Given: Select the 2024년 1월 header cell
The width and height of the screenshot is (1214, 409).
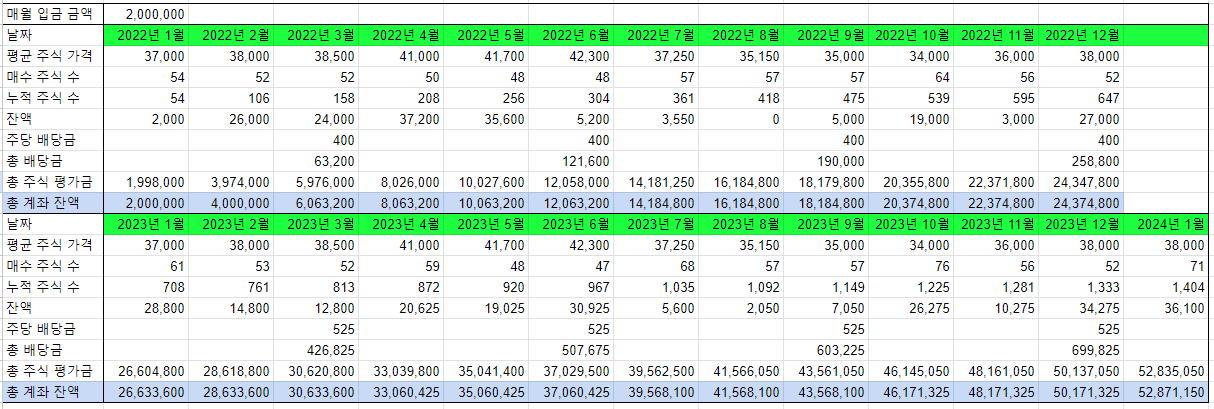Looking at the screenshot, I should (1166, 223).
